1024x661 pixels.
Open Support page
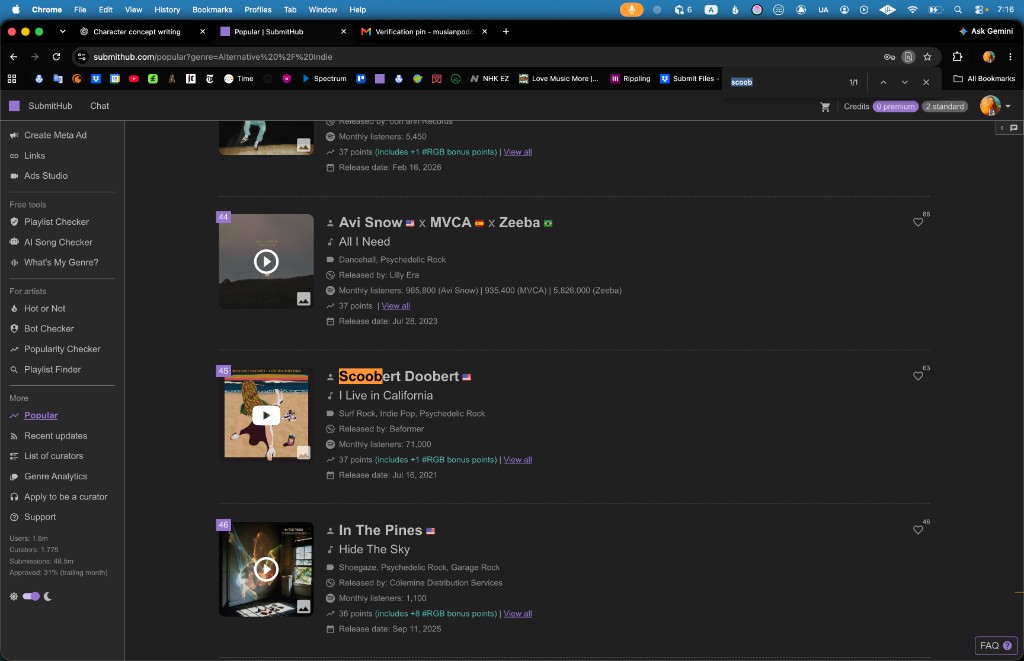click(x=40, y=517)
